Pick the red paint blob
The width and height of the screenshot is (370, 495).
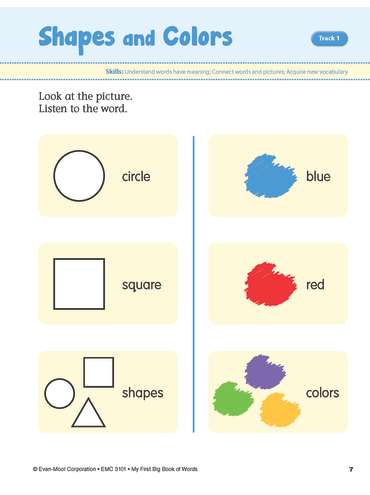click(270, 284)
